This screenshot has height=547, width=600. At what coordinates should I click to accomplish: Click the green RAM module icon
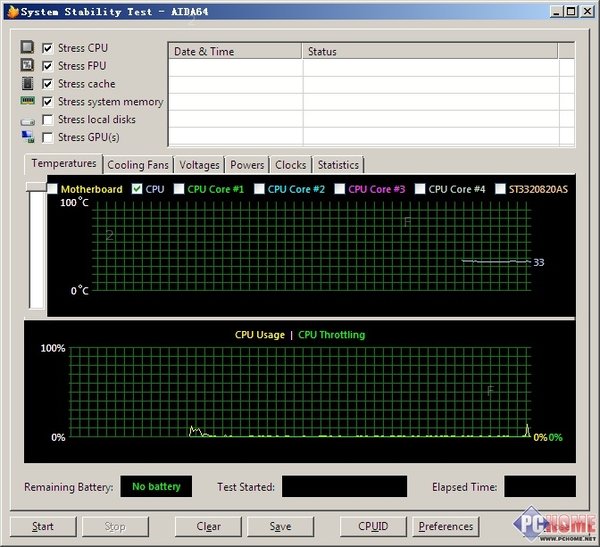tap(28, 101)
